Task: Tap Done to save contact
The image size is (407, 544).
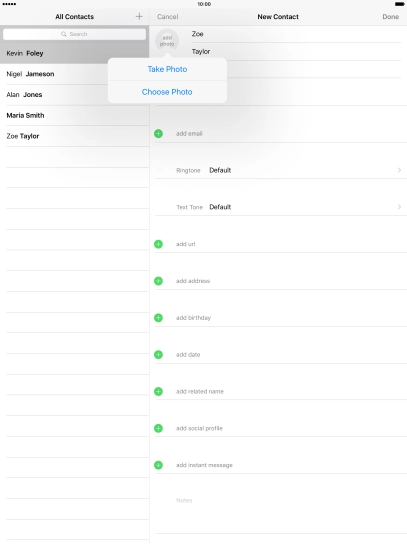Action: click(x=390, y=17)
